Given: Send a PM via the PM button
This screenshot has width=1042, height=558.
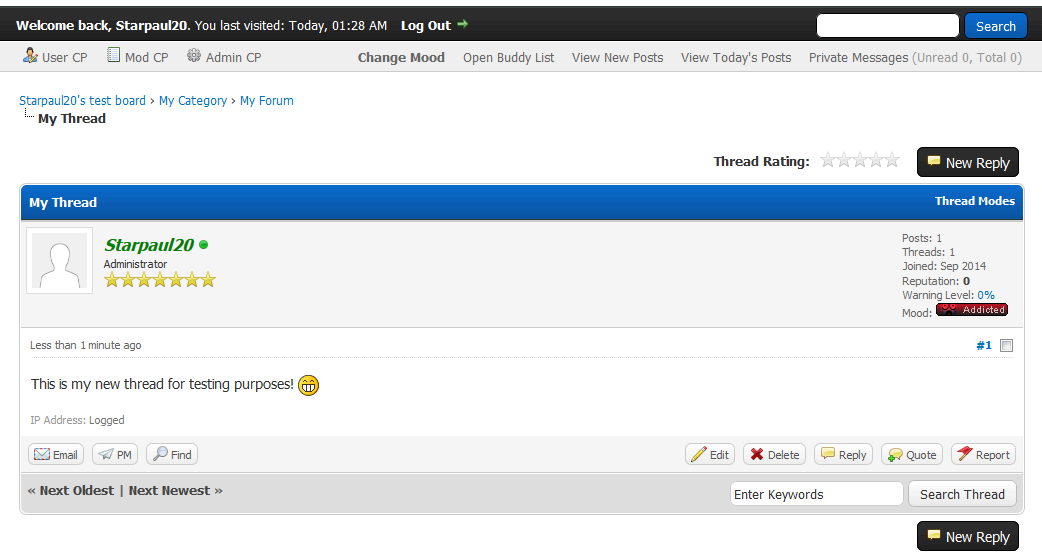Looking at the screenshot, I should point(115,454).
